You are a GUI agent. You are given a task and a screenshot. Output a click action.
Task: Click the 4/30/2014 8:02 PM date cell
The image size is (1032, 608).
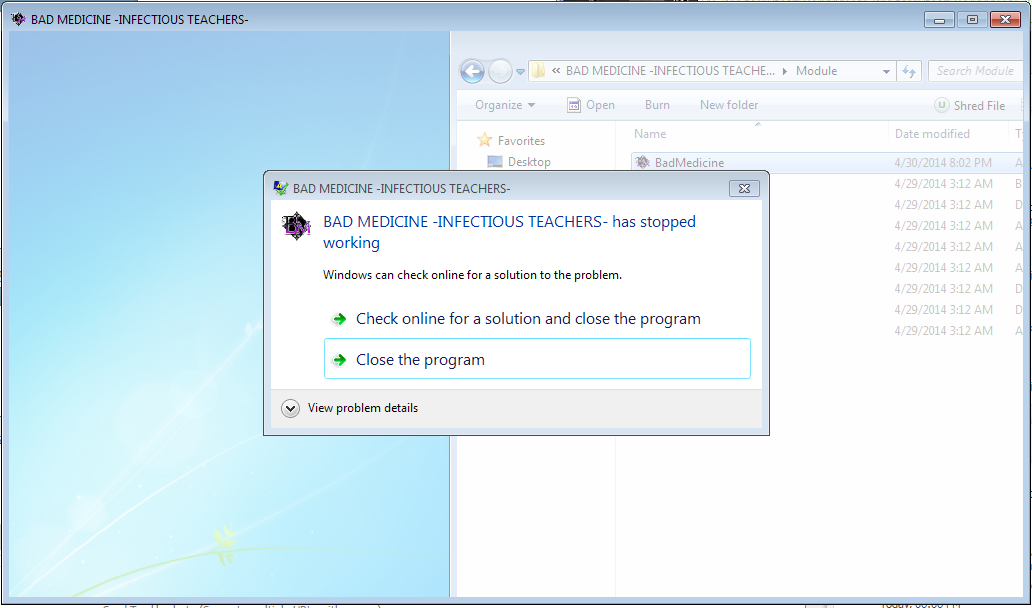[943, 163]
